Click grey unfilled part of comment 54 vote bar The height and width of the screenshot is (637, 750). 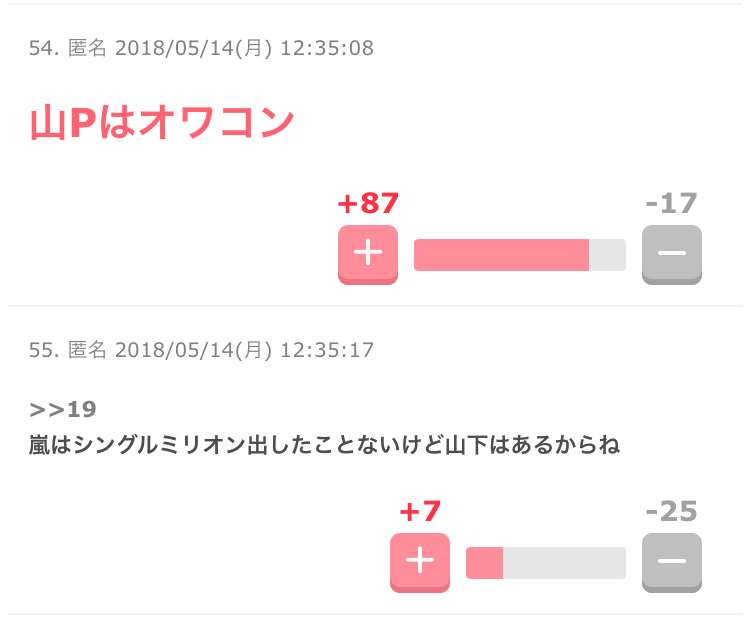click(x=607, y=255)
